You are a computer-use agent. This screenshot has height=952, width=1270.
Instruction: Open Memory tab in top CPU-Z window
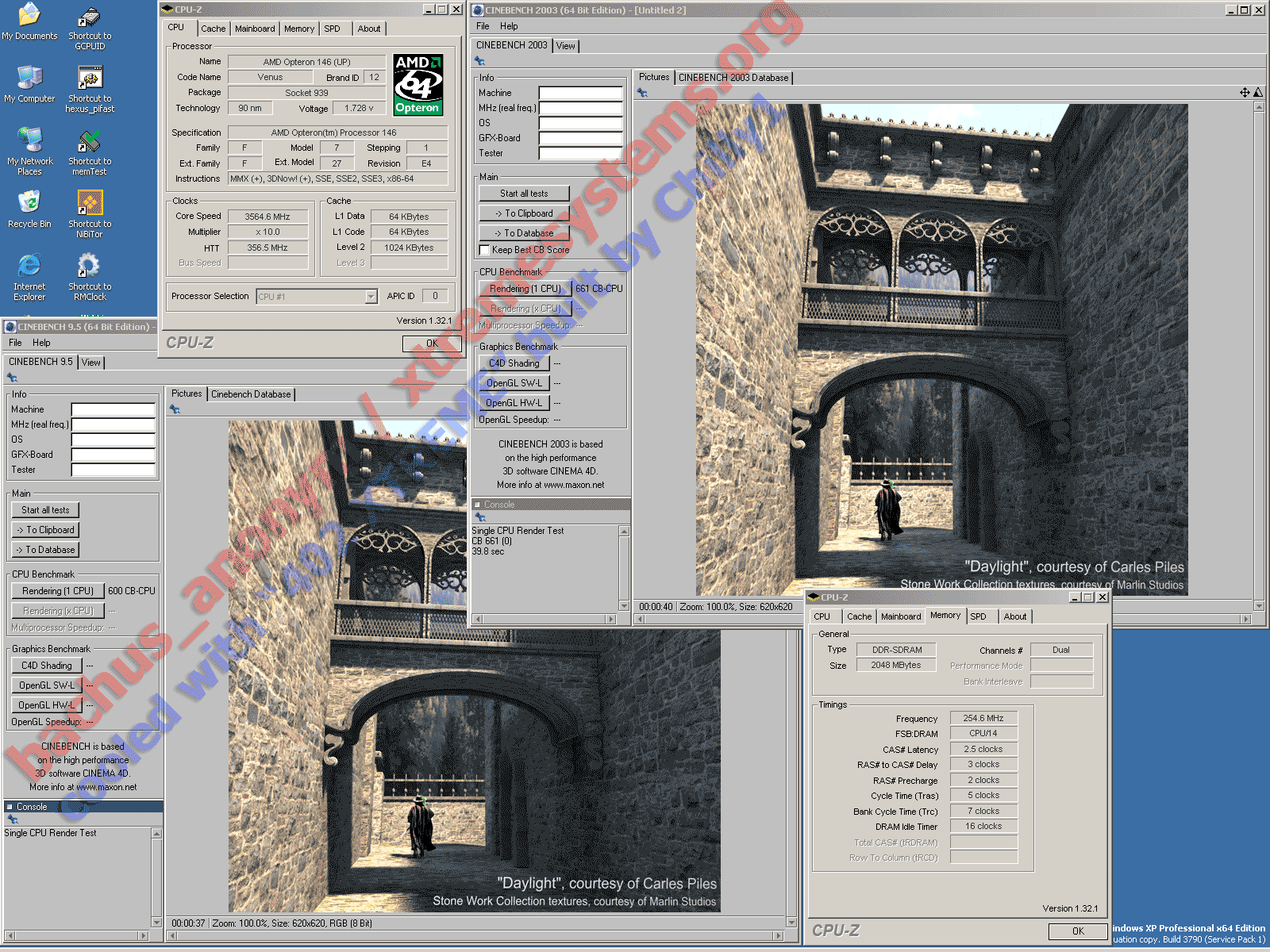[299, 29]
